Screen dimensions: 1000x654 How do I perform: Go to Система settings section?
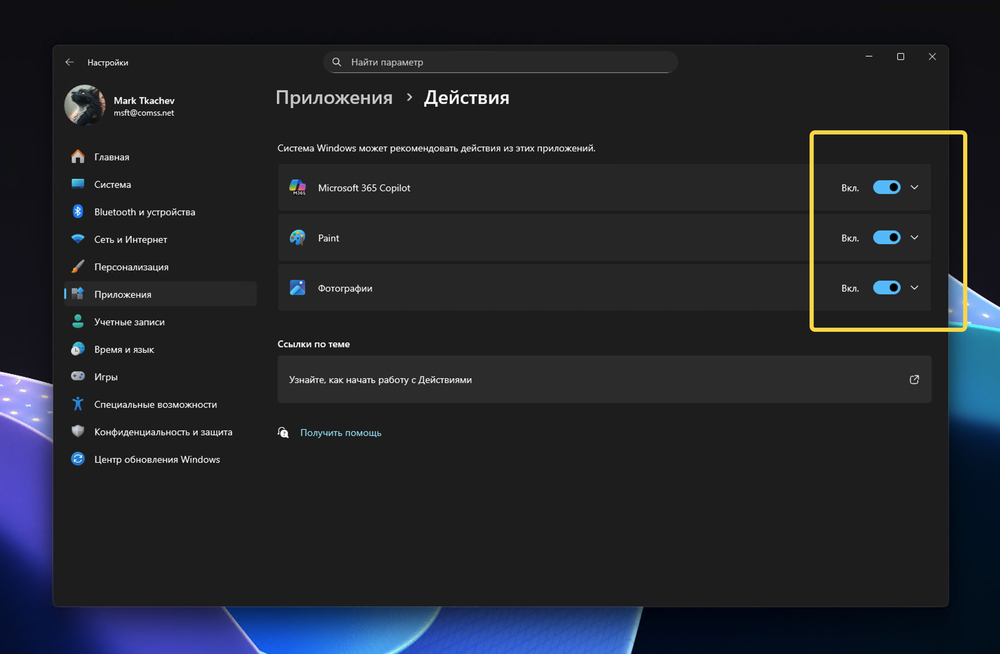161,184
